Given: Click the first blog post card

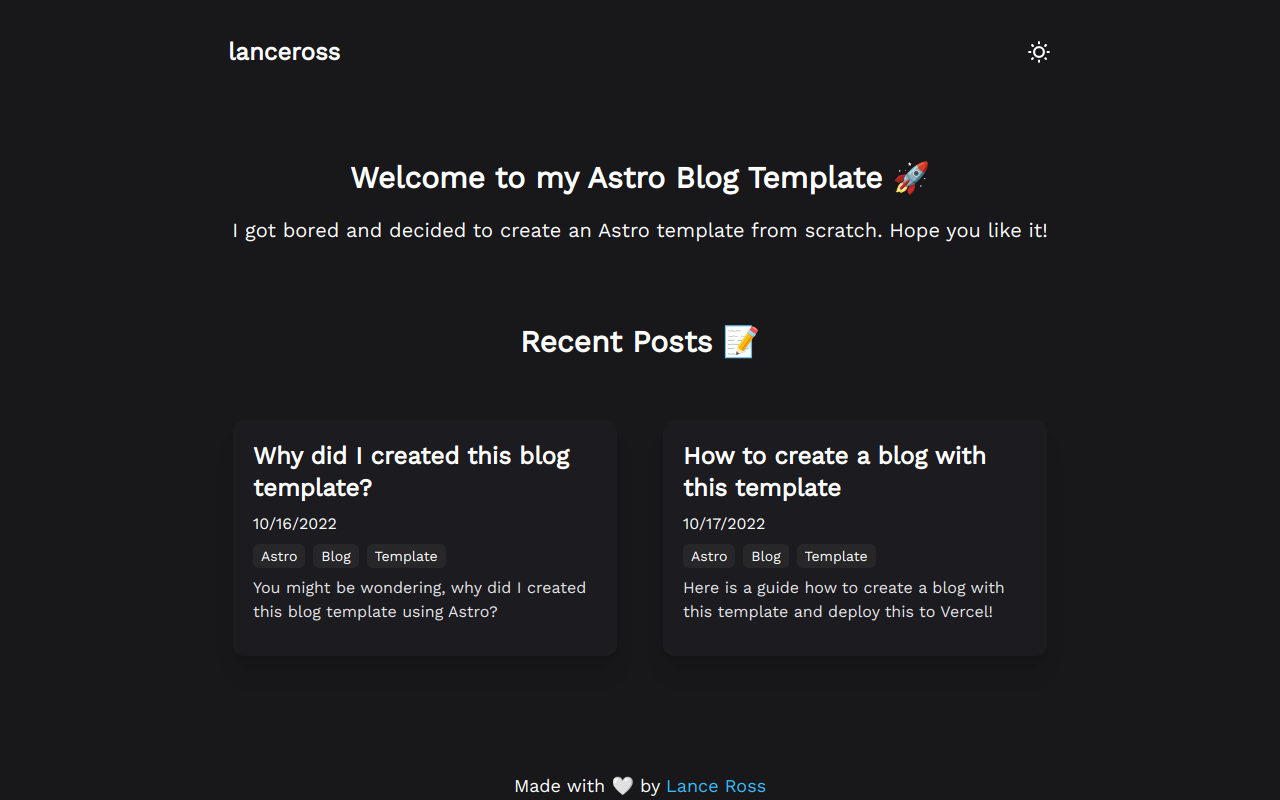Looking at the screenshot, I should (x=424, y=537).
